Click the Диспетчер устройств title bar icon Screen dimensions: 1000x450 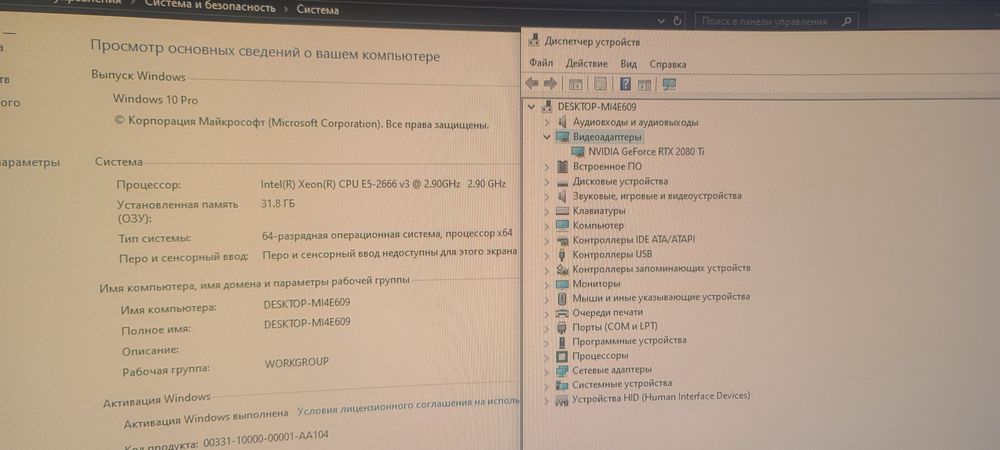(x=534, y=41)
